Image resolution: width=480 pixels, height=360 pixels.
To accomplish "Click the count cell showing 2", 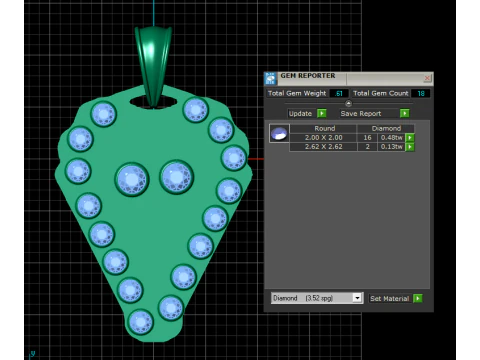I will point(367,147).
